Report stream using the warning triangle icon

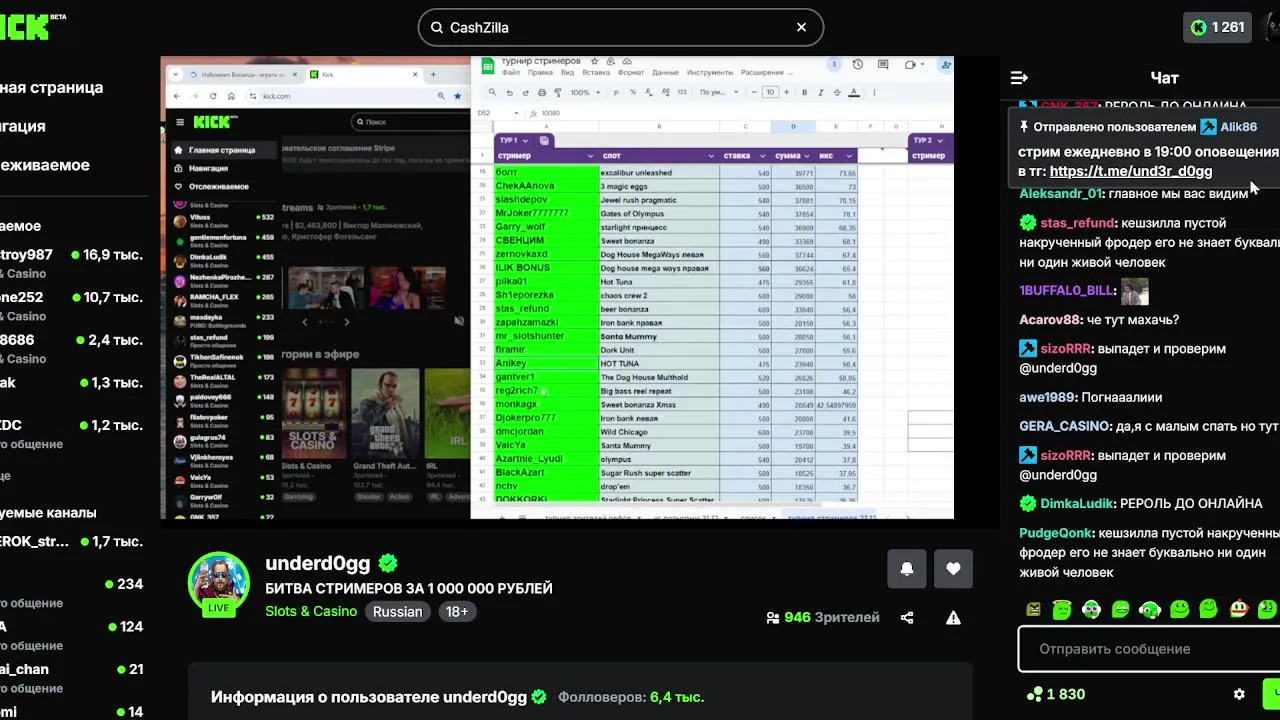[x=953, y=618]
